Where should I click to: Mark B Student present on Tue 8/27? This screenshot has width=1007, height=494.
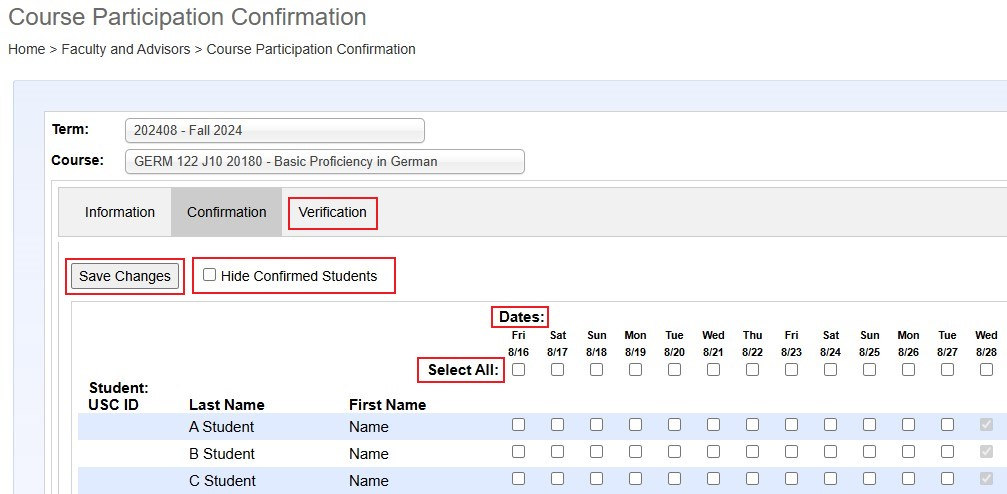[947, 452]
